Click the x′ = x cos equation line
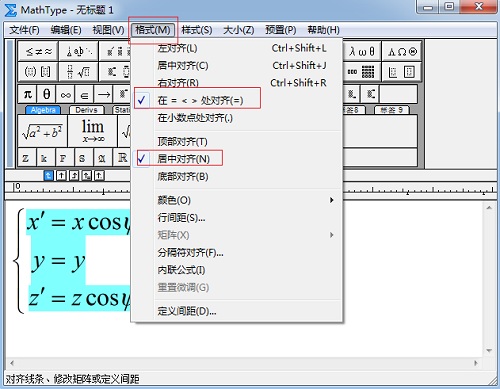This screenshot has width=500, height=389. [x=79, y=222]
